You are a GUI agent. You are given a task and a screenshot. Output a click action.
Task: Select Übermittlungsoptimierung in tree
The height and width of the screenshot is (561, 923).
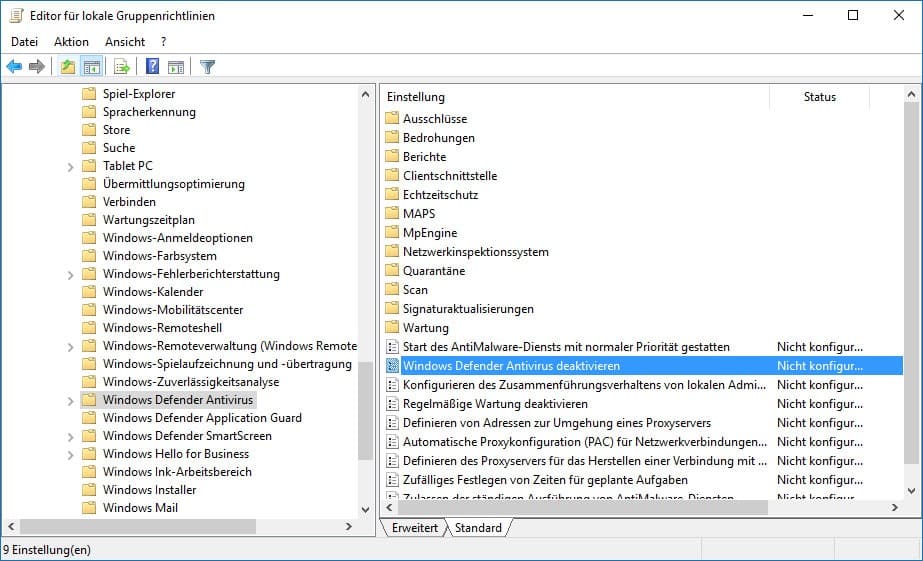174,184
